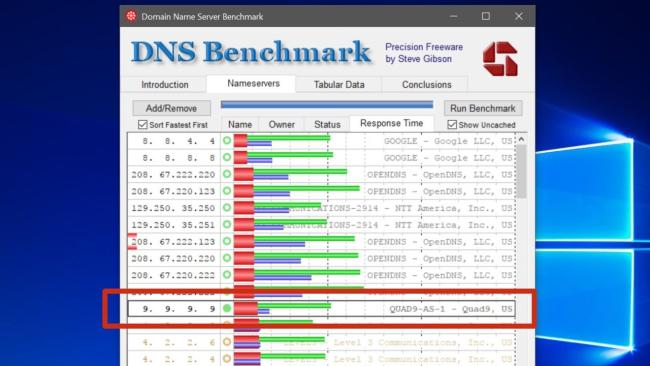The width and height of the screenshot is (650, 366).
Task: Click status circle for 208.67.222.220
Action: [x=227, y=174]
